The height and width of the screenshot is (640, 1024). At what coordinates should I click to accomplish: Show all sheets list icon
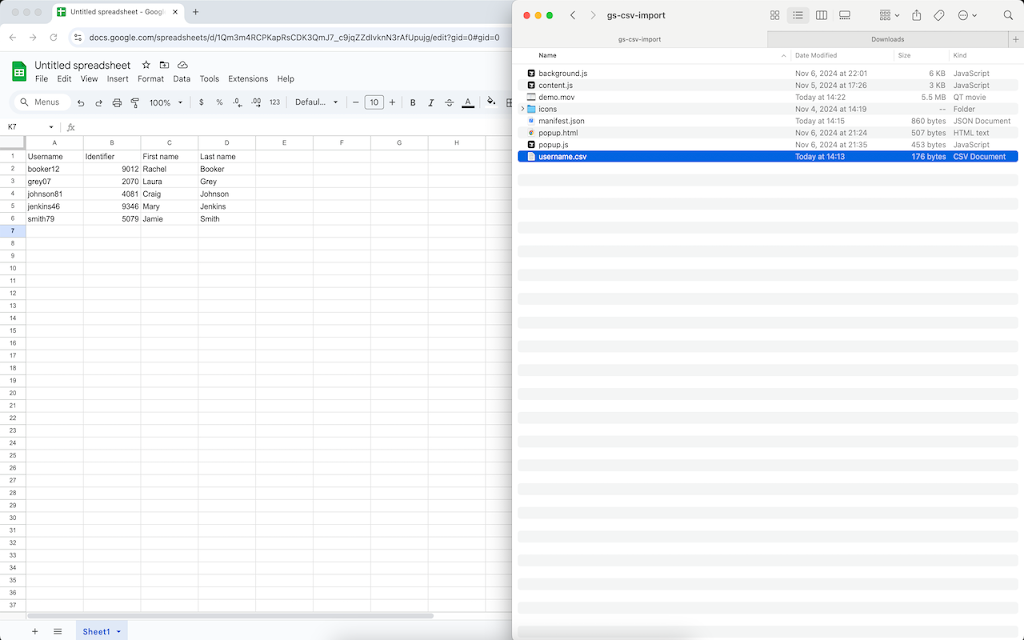tap(57, 632)
